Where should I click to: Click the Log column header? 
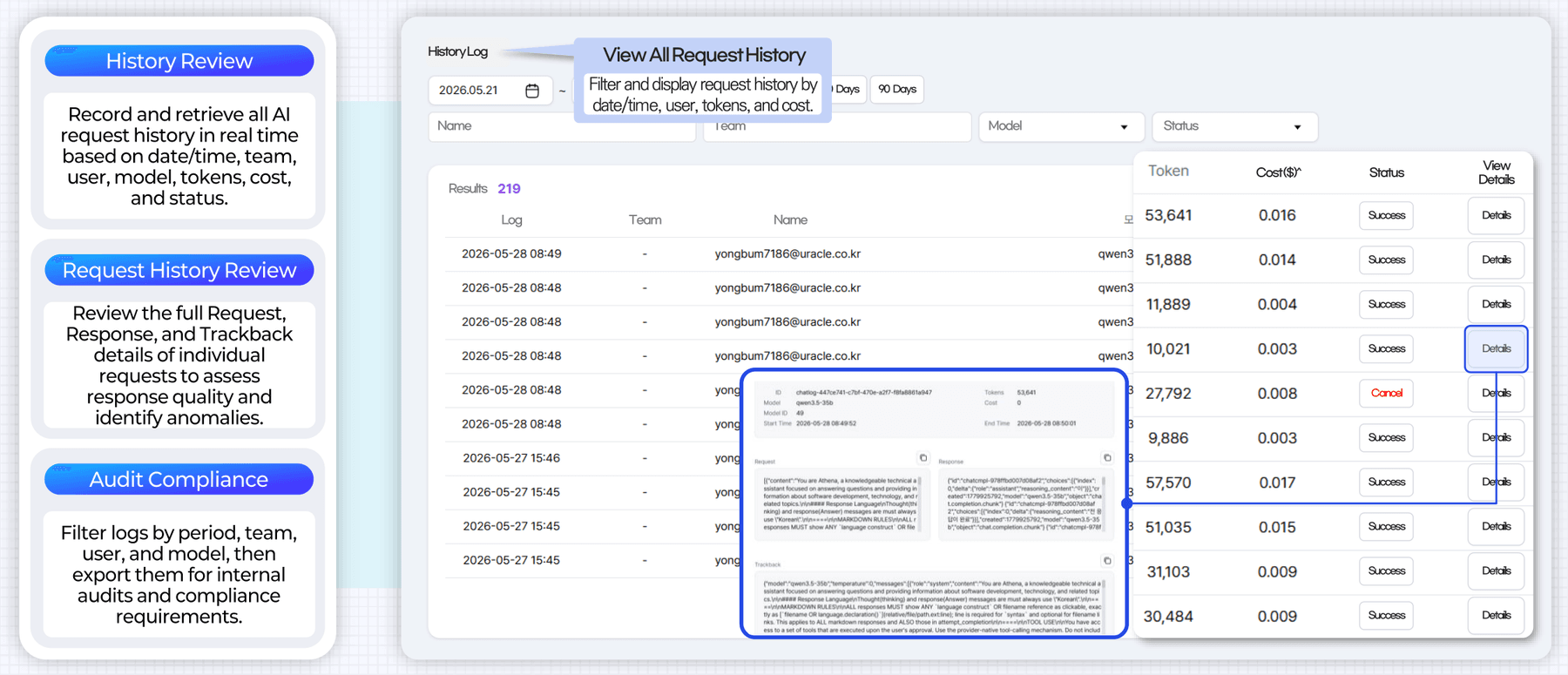point(511,220)
